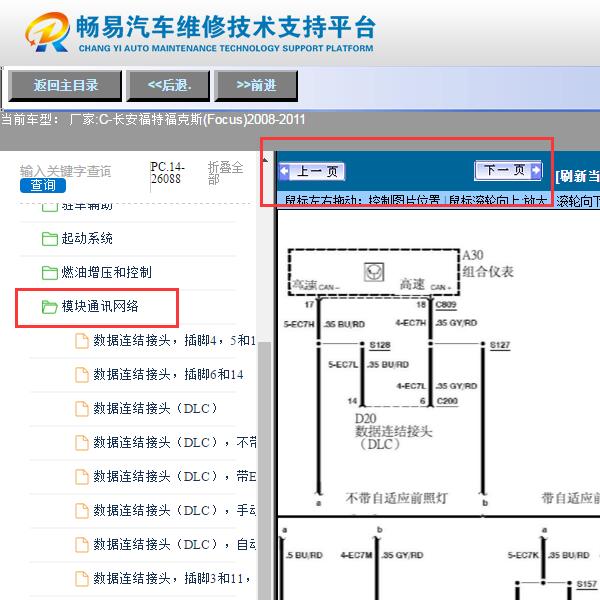Click the small scroll-up arrow above scrollbar

[264, 159]
